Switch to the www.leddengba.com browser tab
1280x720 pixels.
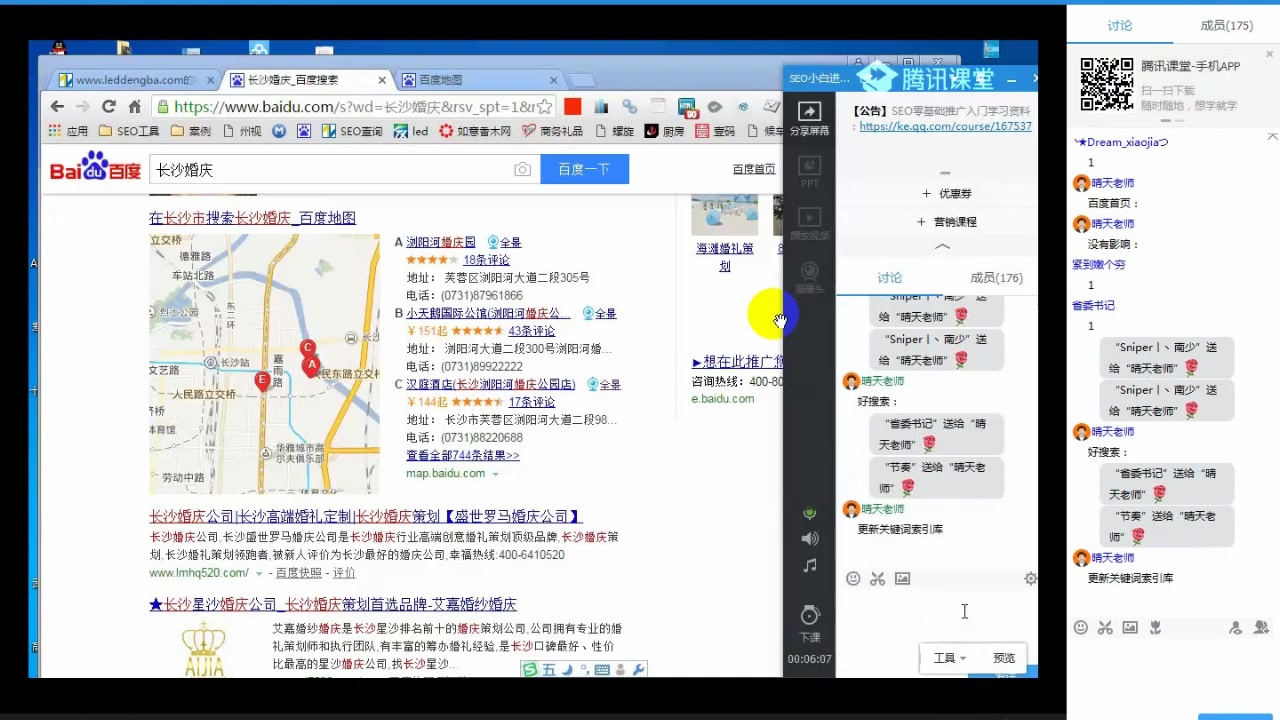point(133,80)
